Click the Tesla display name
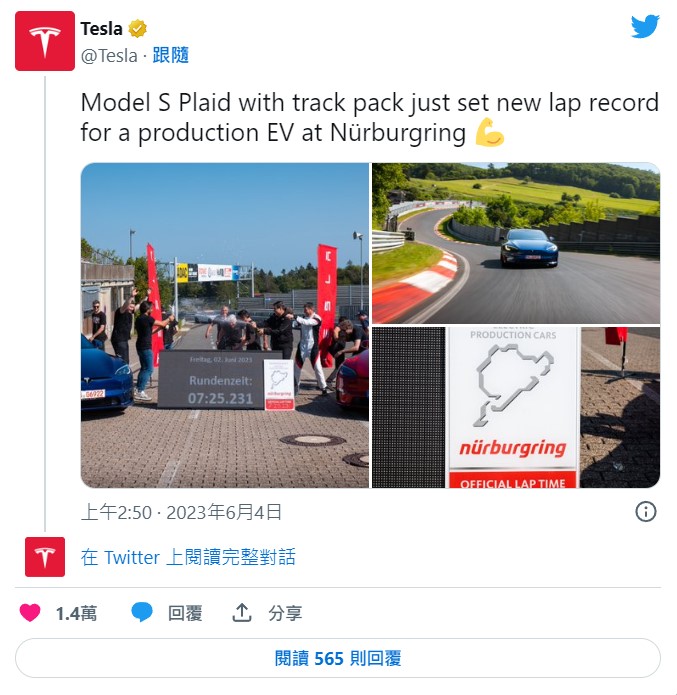The width and height of the screenshot is (677, 695). [102, 29]
